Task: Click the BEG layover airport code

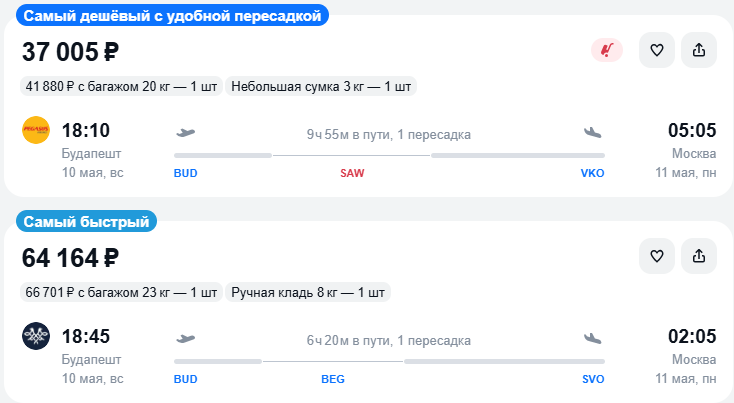Action: (x=333, y=379)
